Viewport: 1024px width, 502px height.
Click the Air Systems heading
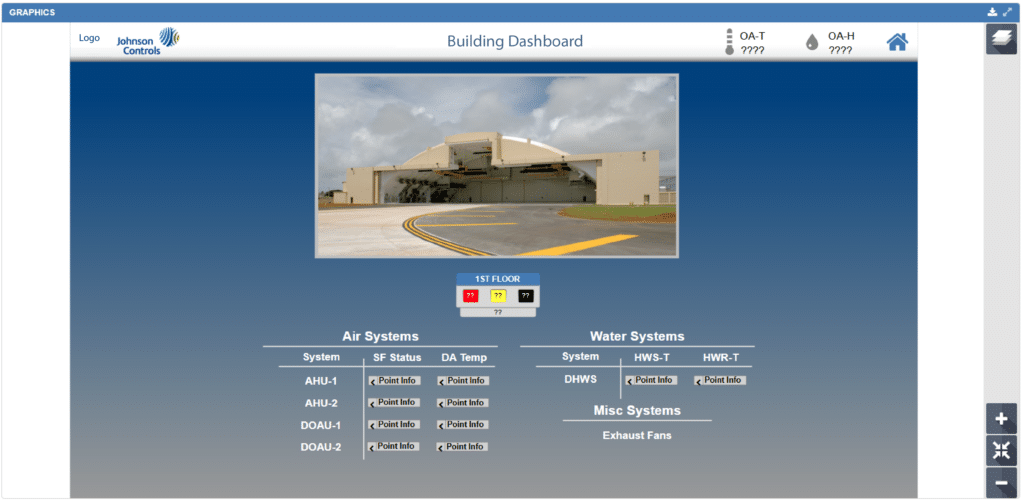coord(380,337)
